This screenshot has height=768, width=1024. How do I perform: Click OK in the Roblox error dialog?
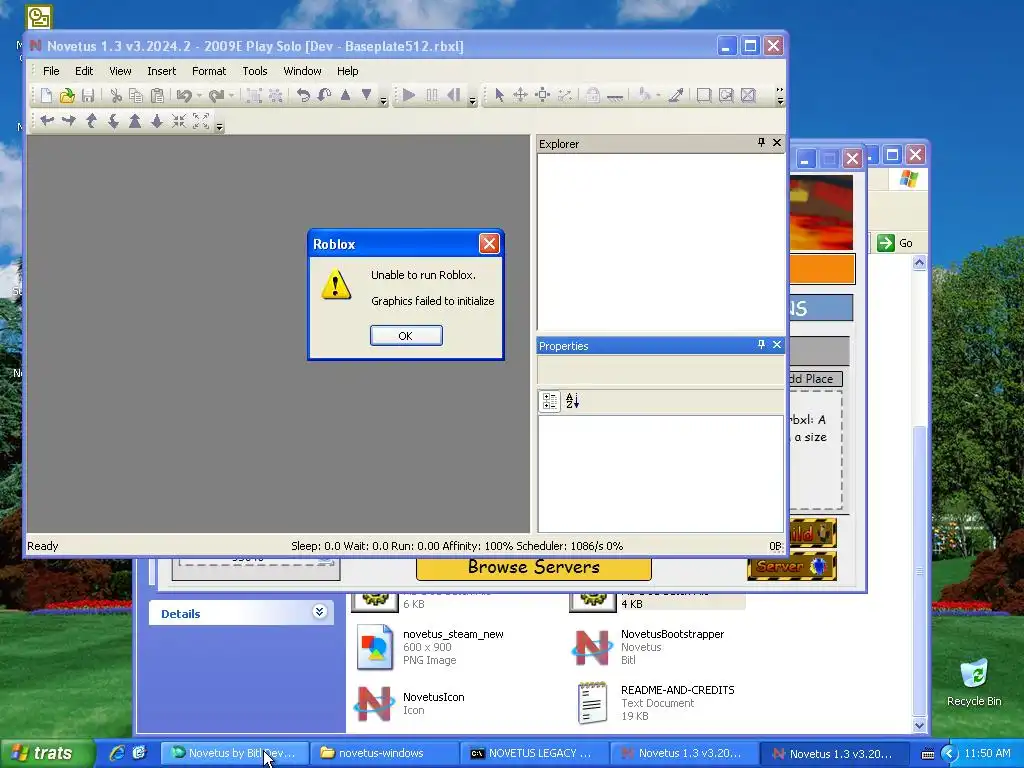[x=406, y=336]
